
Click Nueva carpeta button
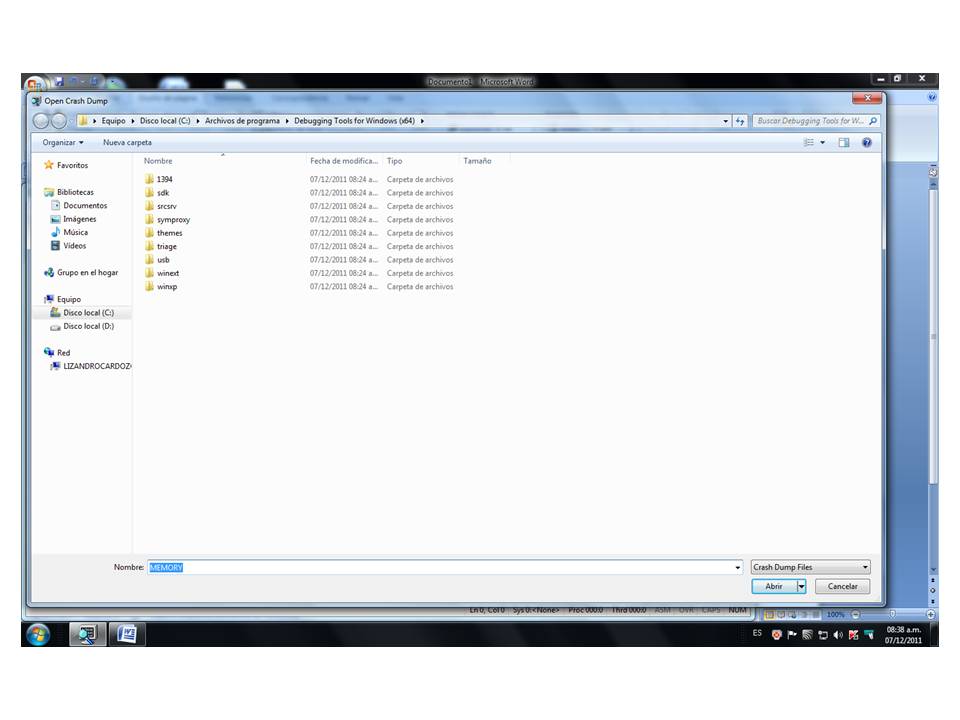click(127, 143)
